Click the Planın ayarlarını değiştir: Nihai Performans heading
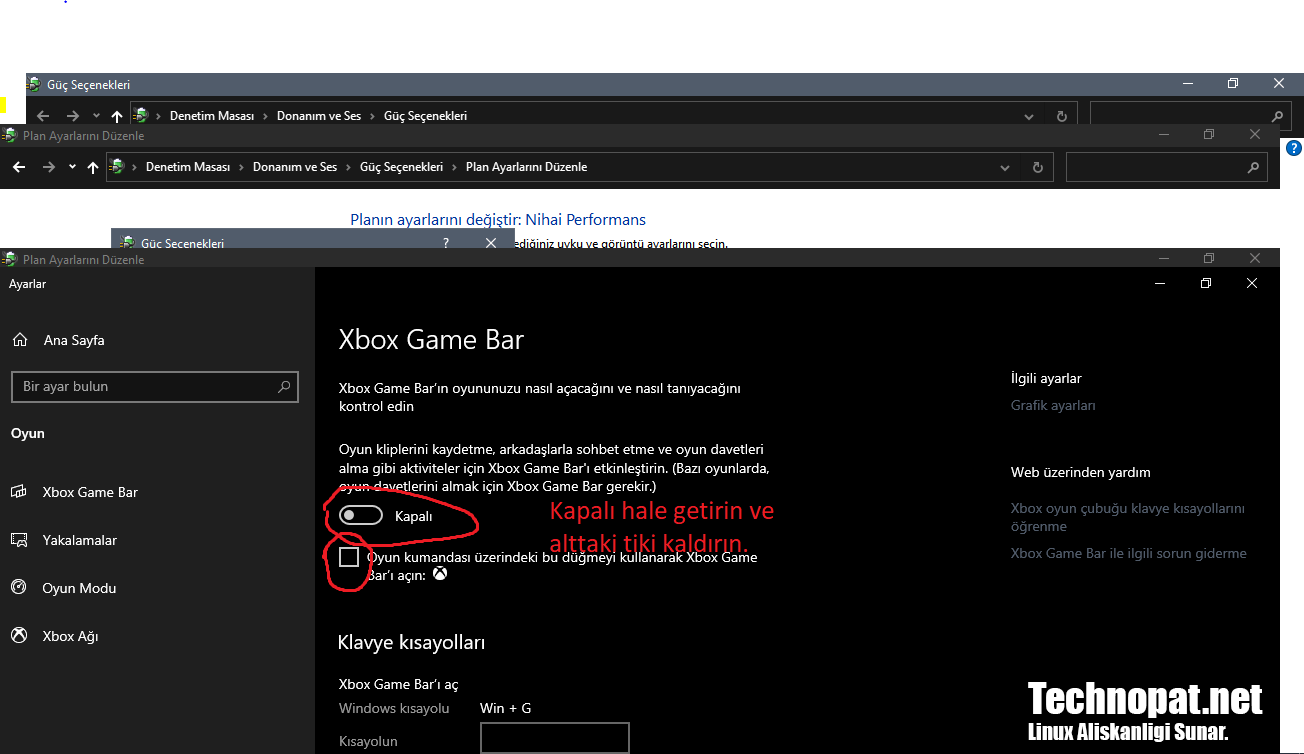Screen dimensions: 1304x754 point(498,219)
